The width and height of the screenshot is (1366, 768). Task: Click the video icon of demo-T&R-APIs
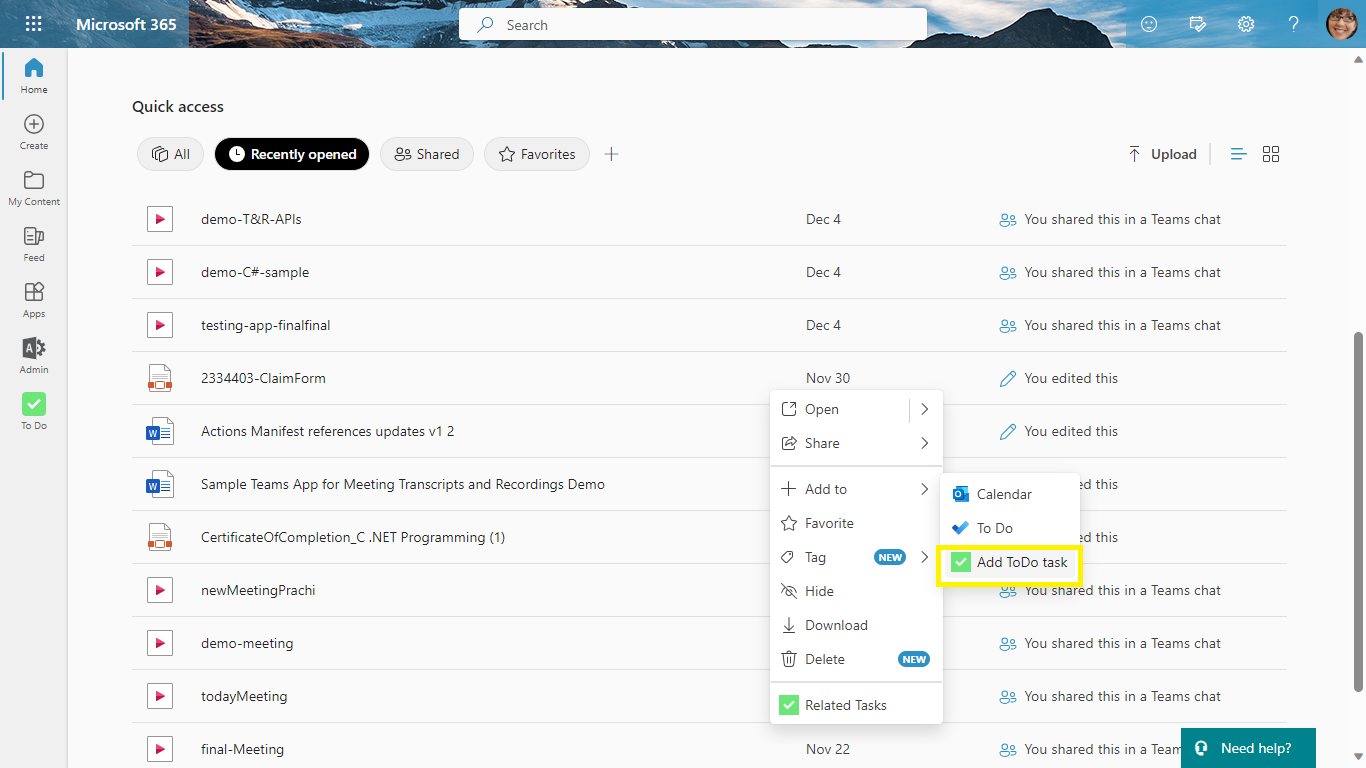(x=160, y=219)
